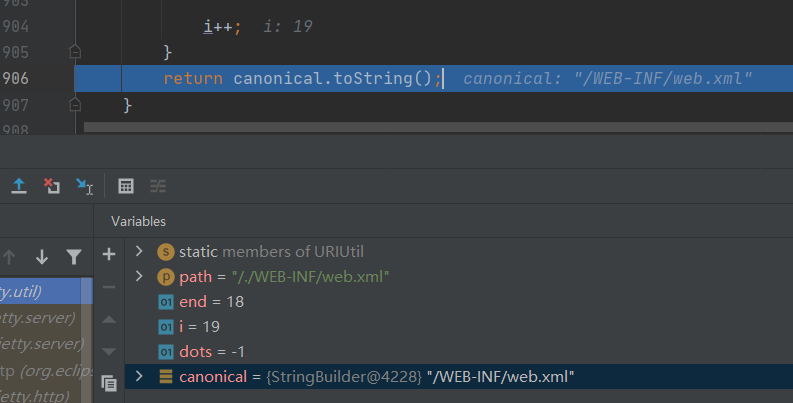793x403 pixels.
Task: Click the frames filter funnel icon
Action: point(73,257)
